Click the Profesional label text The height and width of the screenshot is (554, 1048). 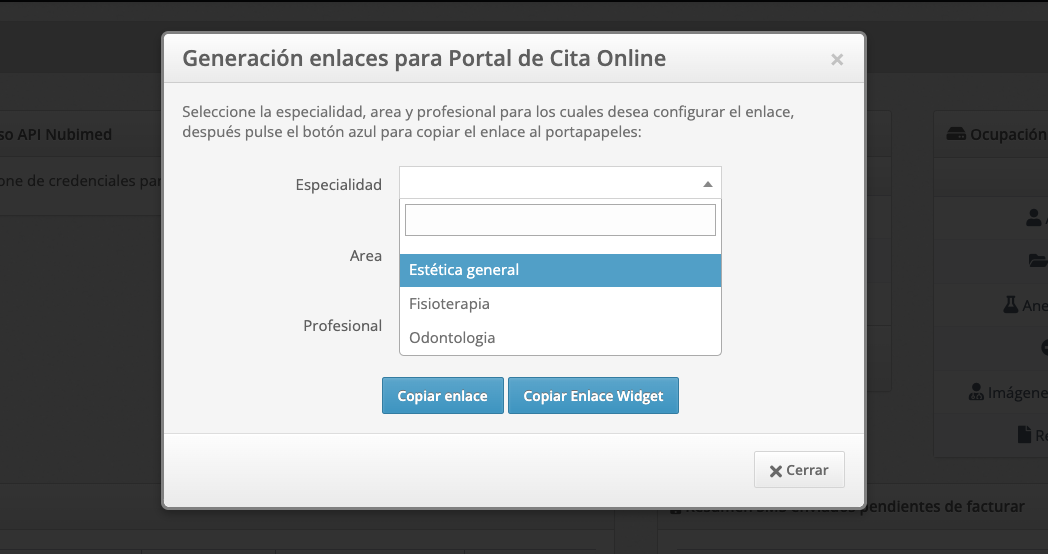343,325
